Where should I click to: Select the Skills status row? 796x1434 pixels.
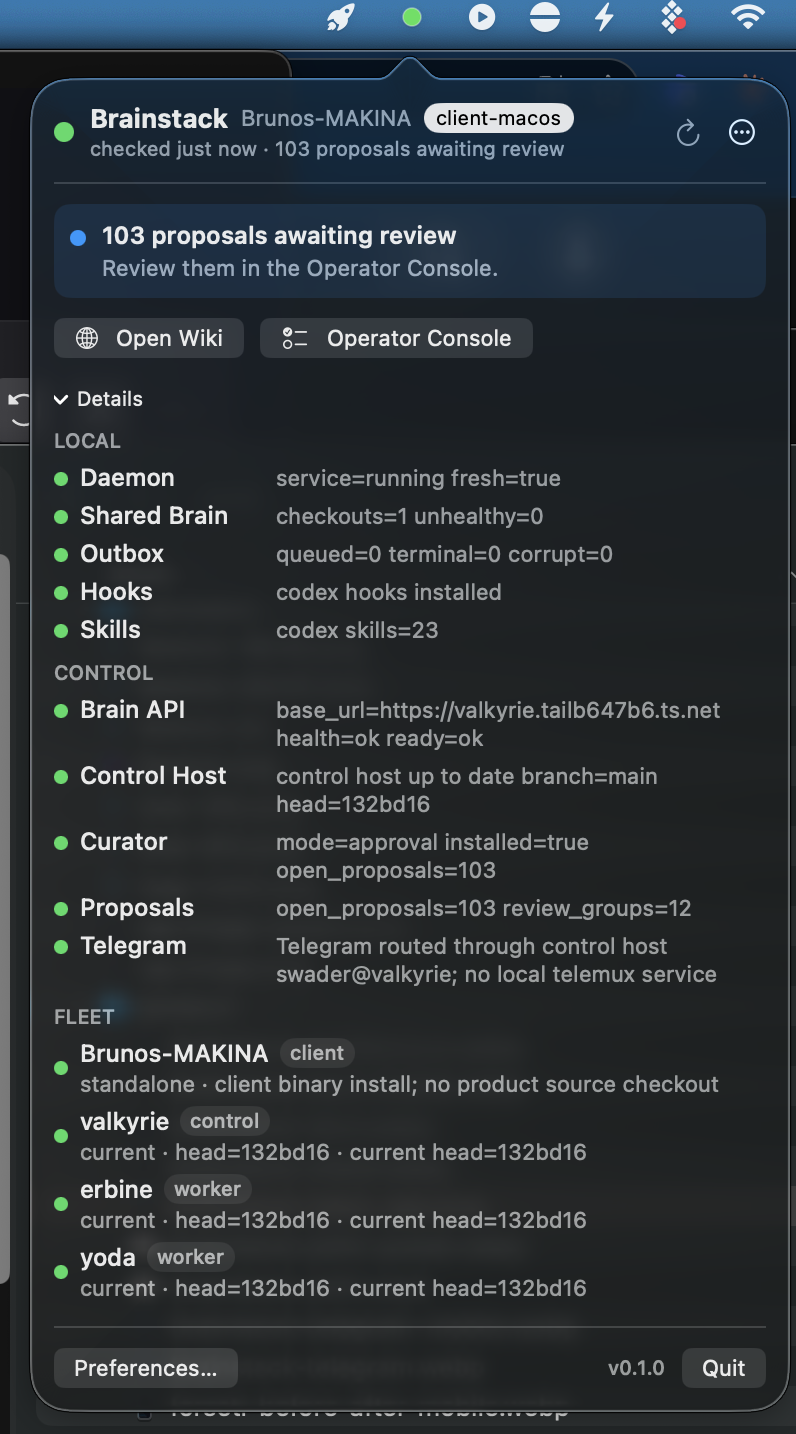410,630
